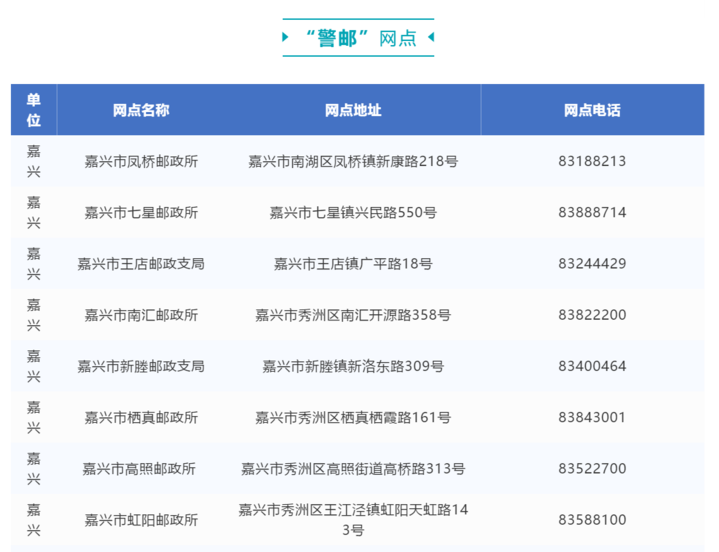This screenshot has width=719, height=552.
Task: Select phone number 83188213
Action: point(592,161)
